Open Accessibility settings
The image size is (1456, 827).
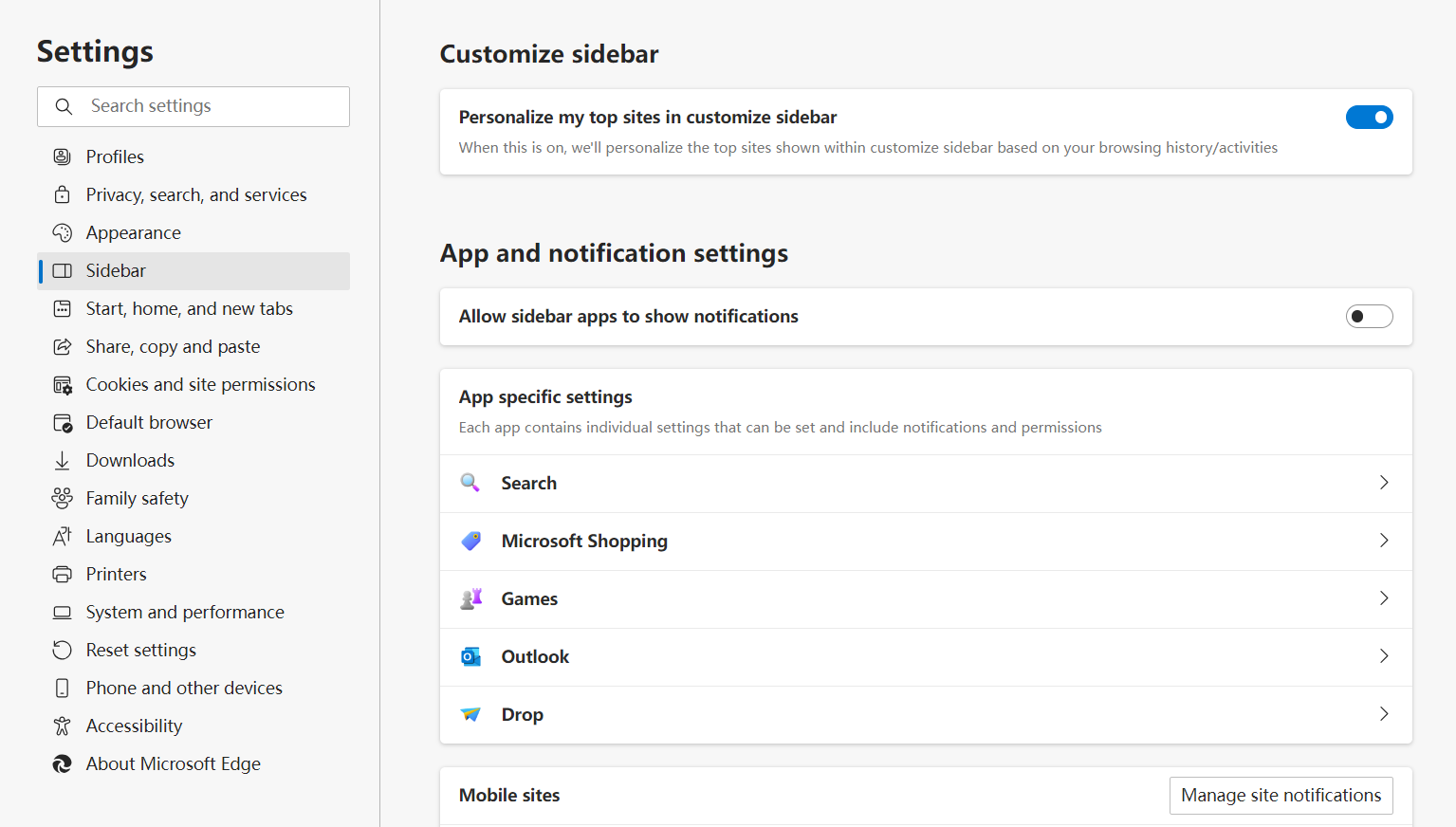(194, 726)
